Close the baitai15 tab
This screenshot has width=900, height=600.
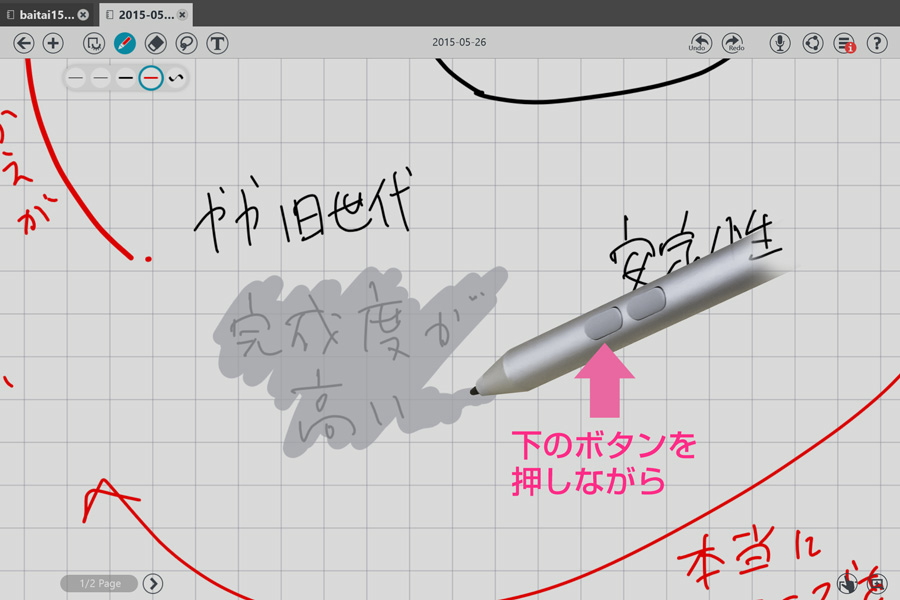point(83,15)
